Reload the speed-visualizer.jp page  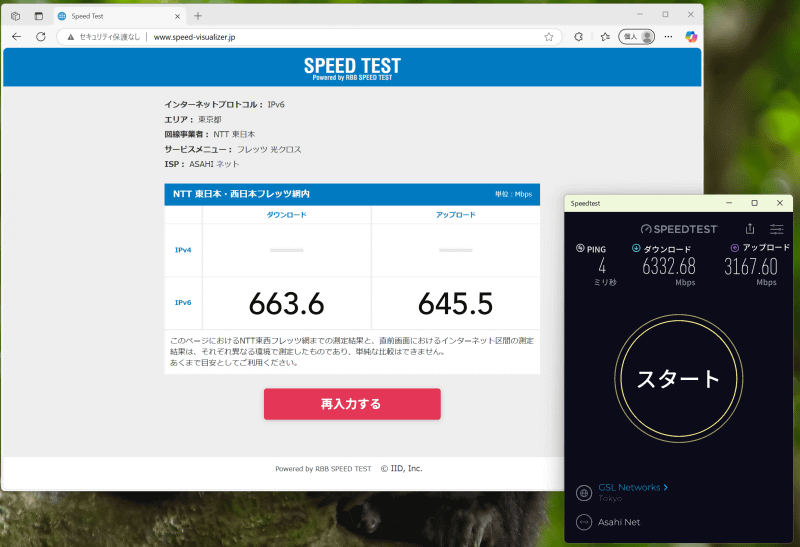(x=41, y=37)
